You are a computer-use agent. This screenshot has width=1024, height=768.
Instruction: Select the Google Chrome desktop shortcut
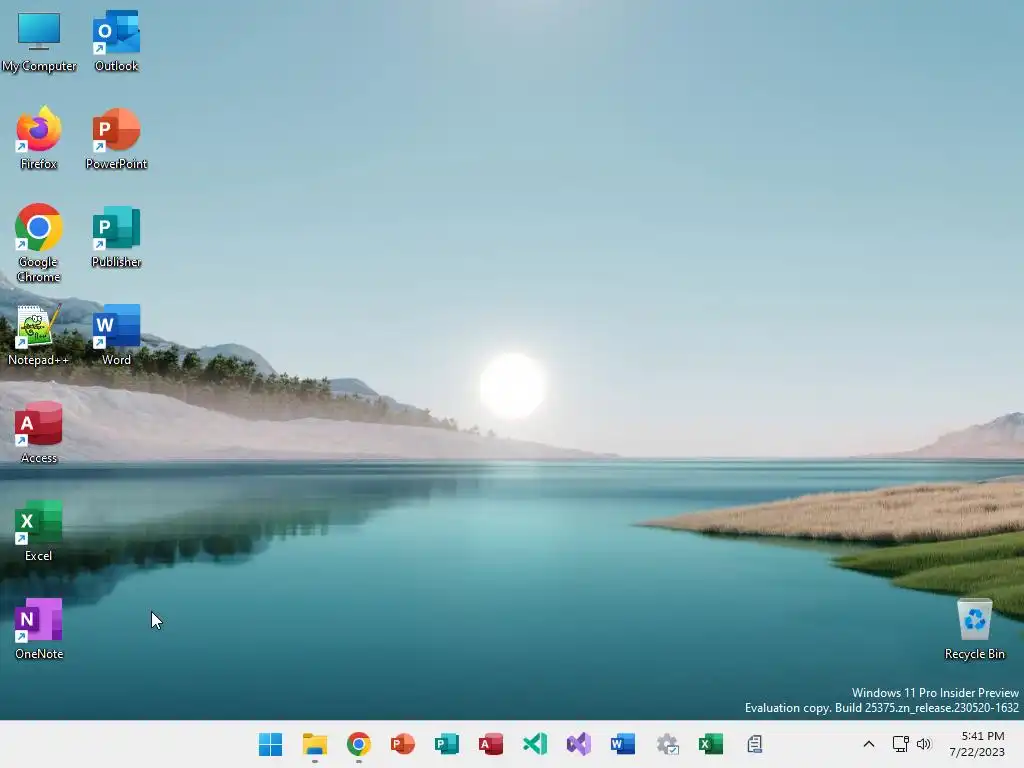(39, 243)
